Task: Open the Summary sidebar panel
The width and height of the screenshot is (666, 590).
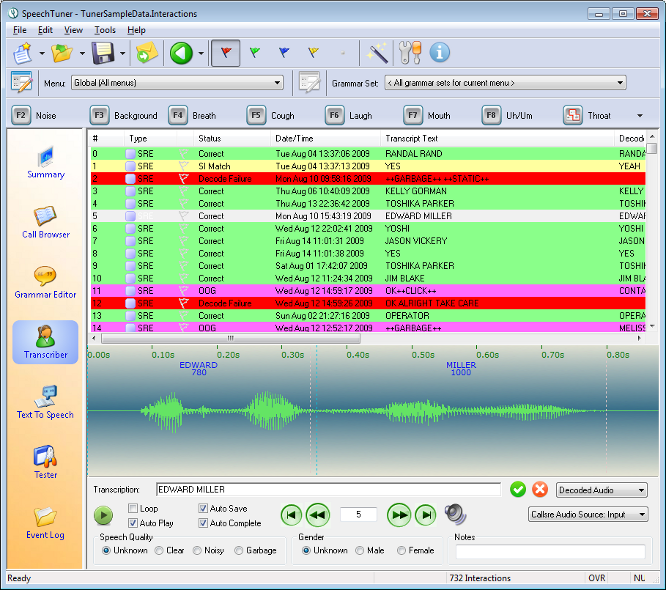Action: click(x=46, y=162)
